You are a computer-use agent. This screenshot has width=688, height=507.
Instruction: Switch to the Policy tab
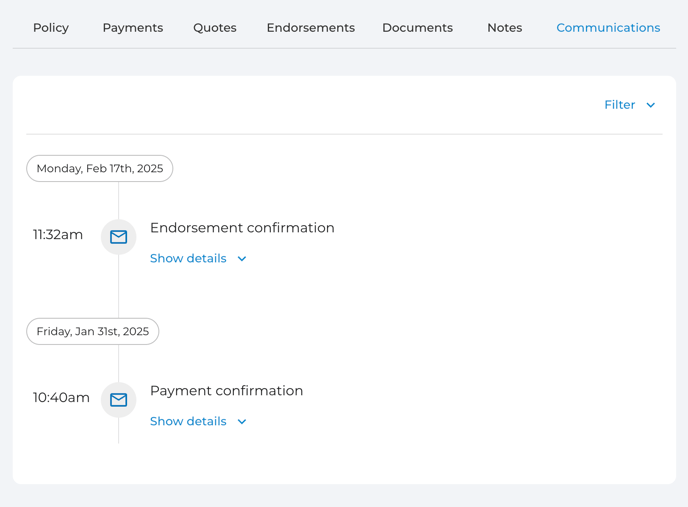click(51, 28)
